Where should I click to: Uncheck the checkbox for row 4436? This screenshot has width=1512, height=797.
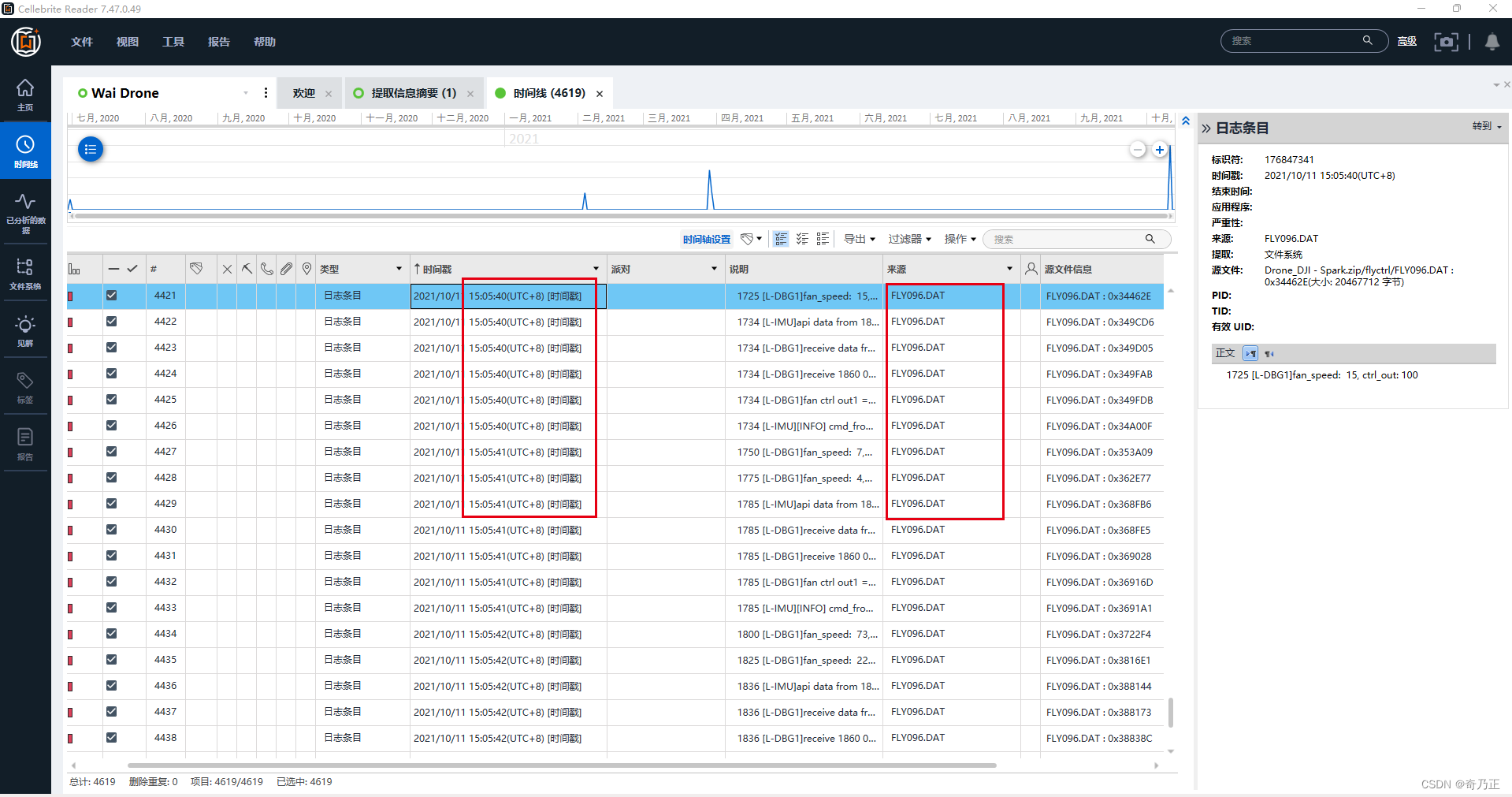click(111, 686)
